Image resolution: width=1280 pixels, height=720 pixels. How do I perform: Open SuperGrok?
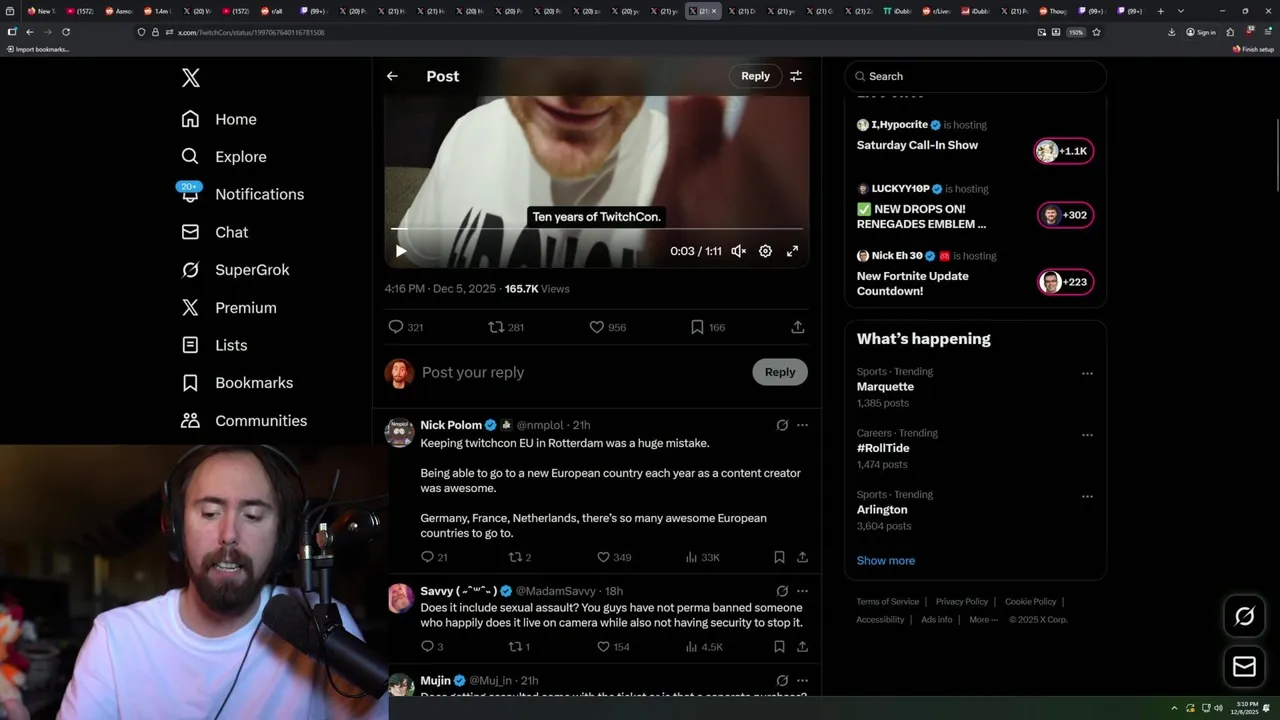click(x=235, y=270)
